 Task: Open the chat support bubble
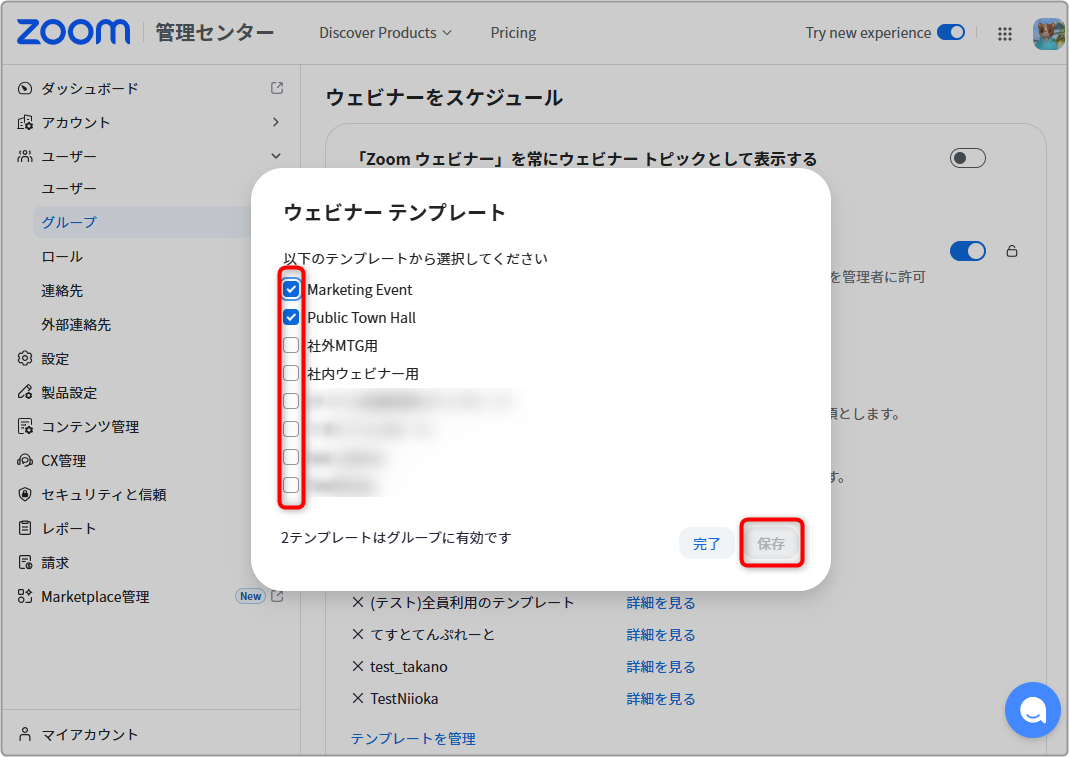coord(1032,709)
